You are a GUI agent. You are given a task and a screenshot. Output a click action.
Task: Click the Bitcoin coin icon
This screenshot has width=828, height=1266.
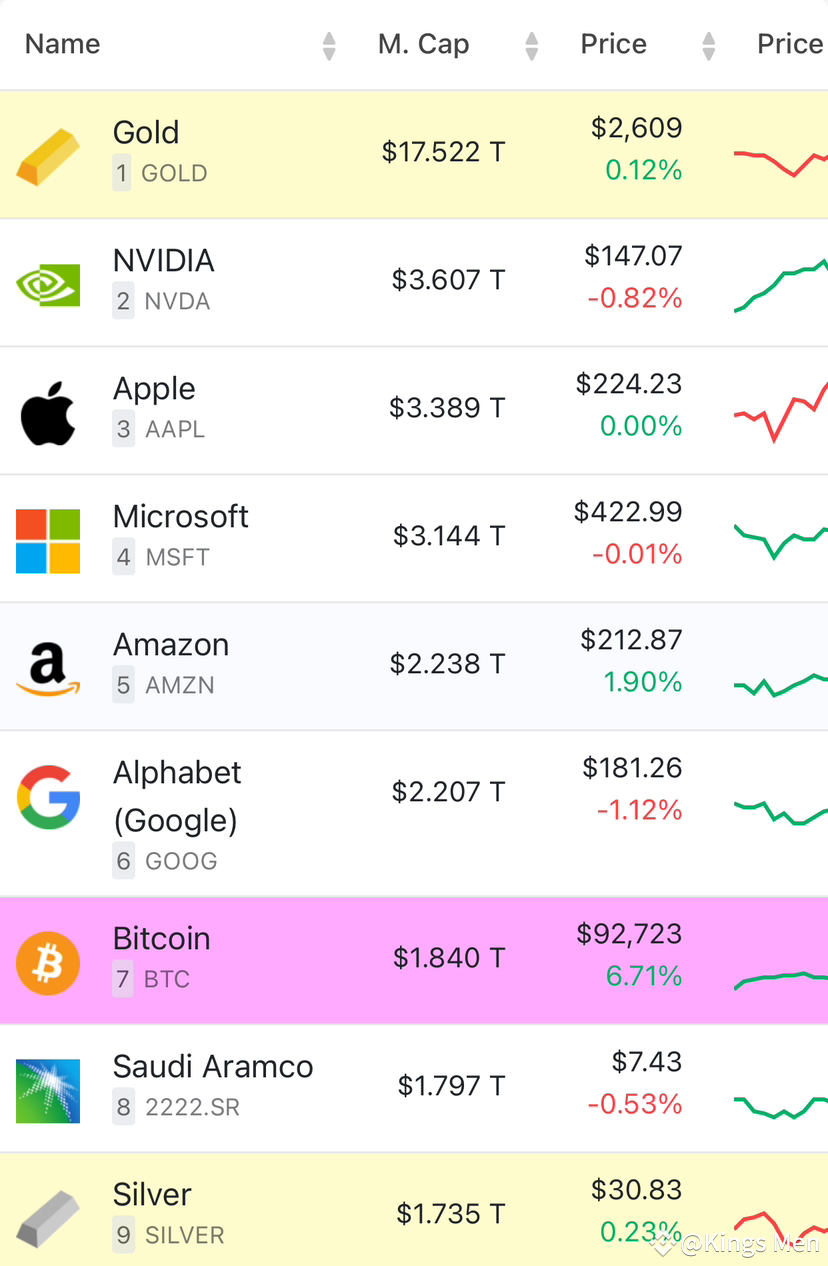(x=47, y=963)
